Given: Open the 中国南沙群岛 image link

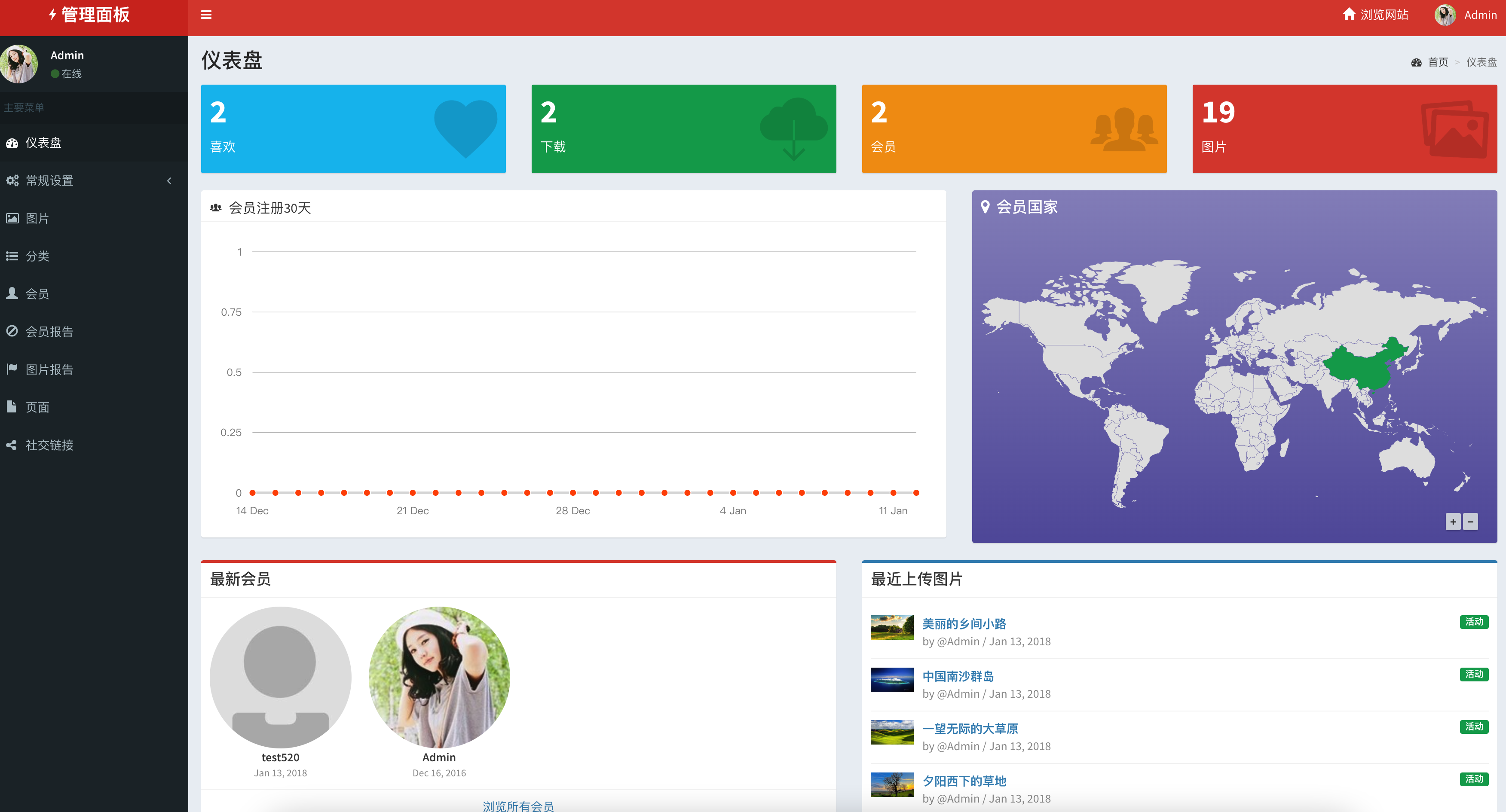Looking at the screenshot, I should (958, 676).
